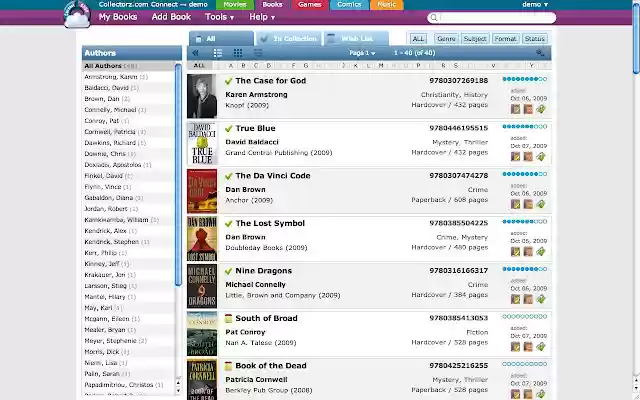Click green tag icon for The Da Vinci Code
Screen dimensions: 640x400
click(x=541, y=204)
